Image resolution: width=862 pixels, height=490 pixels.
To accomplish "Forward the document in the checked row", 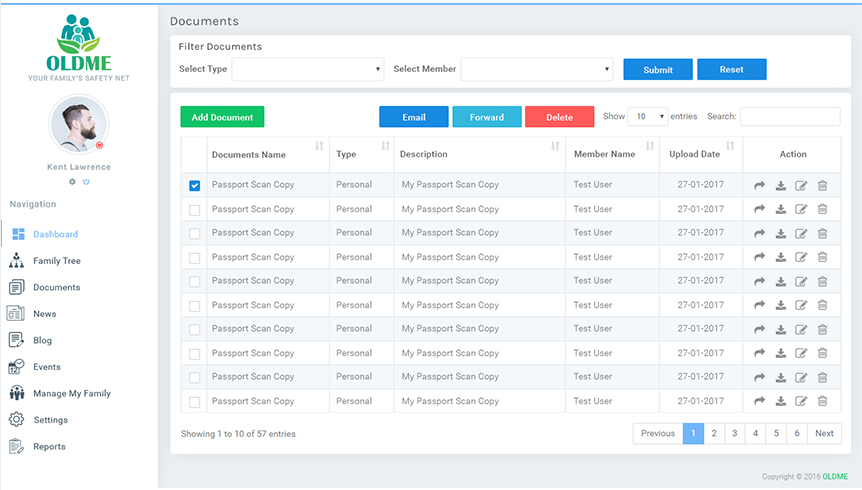I will click(x=759, y=185).
